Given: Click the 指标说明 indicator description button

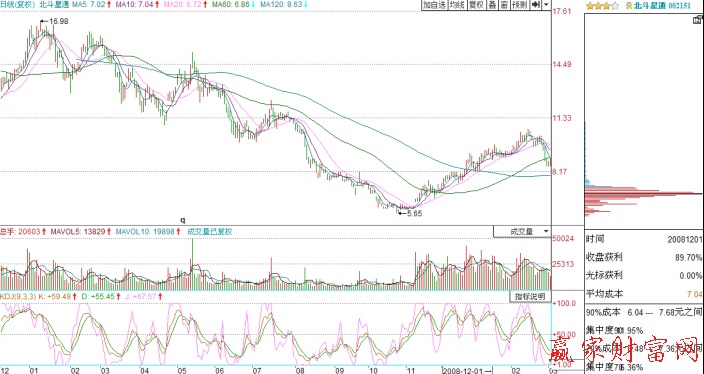Looking at the screenshot, I should point(530,296).
